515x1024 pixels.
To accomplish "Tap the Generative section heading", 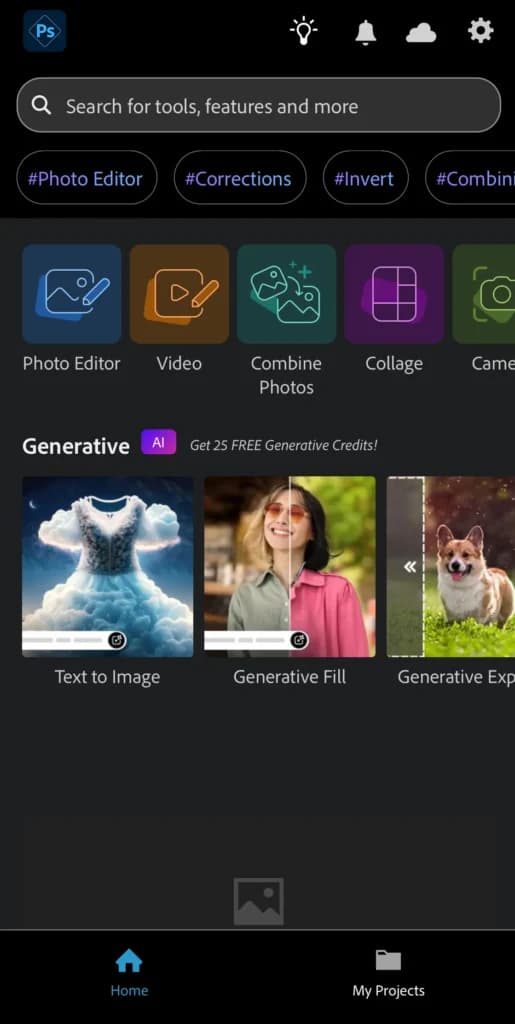I will (x=76, y=446).
